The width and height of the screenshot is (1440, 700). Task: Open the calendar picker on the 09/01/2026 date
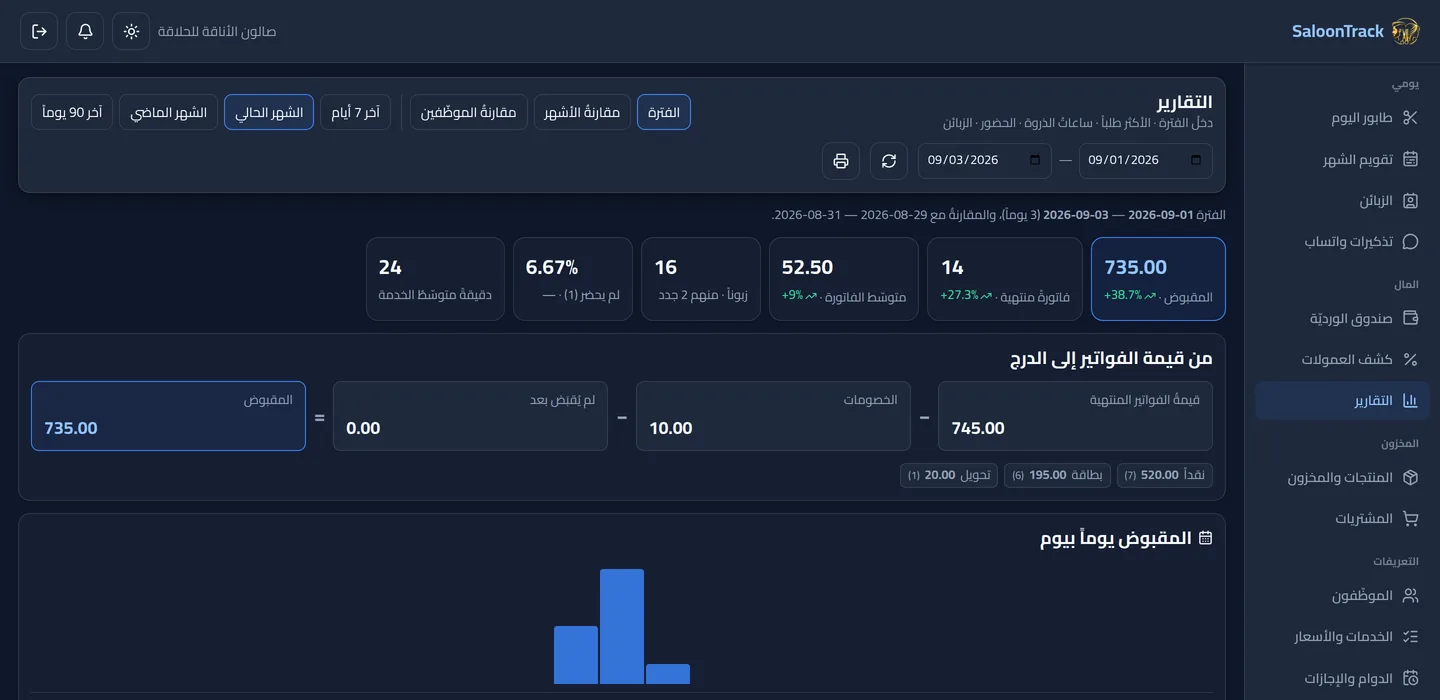[x=1197, y=160]
